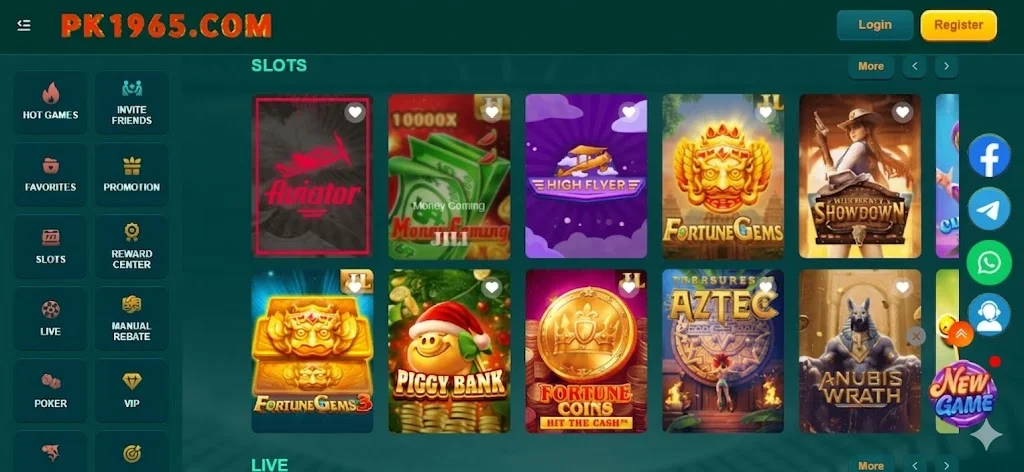Screen dimensions: 1024x472
Task: Click the yellow Register button
Action: [958, 25]
